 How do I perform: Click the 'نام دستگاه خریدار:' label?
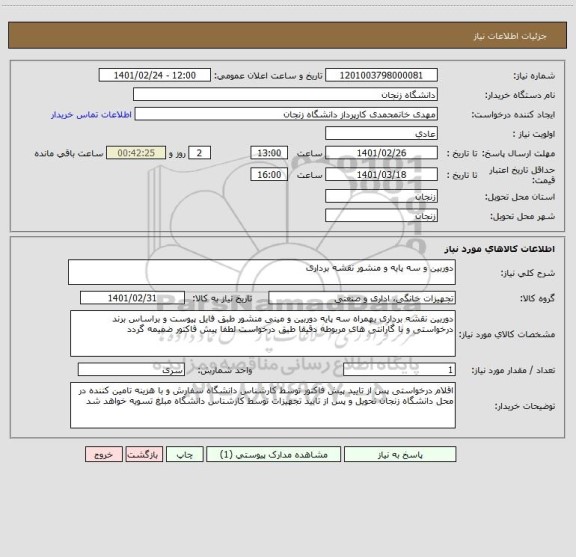pyautogui.click(x=520, y=96)
